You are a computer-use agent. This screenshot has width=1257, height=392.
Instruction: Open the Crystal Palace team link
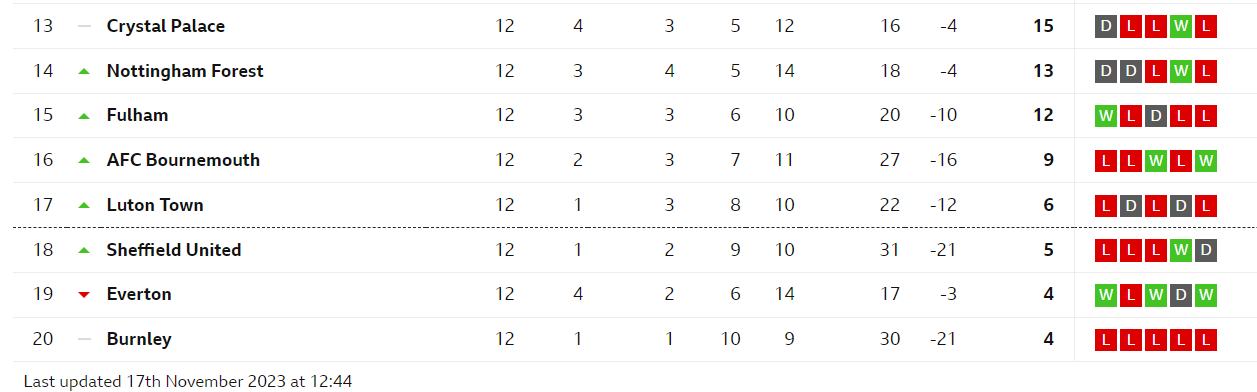tap(166, 26)
